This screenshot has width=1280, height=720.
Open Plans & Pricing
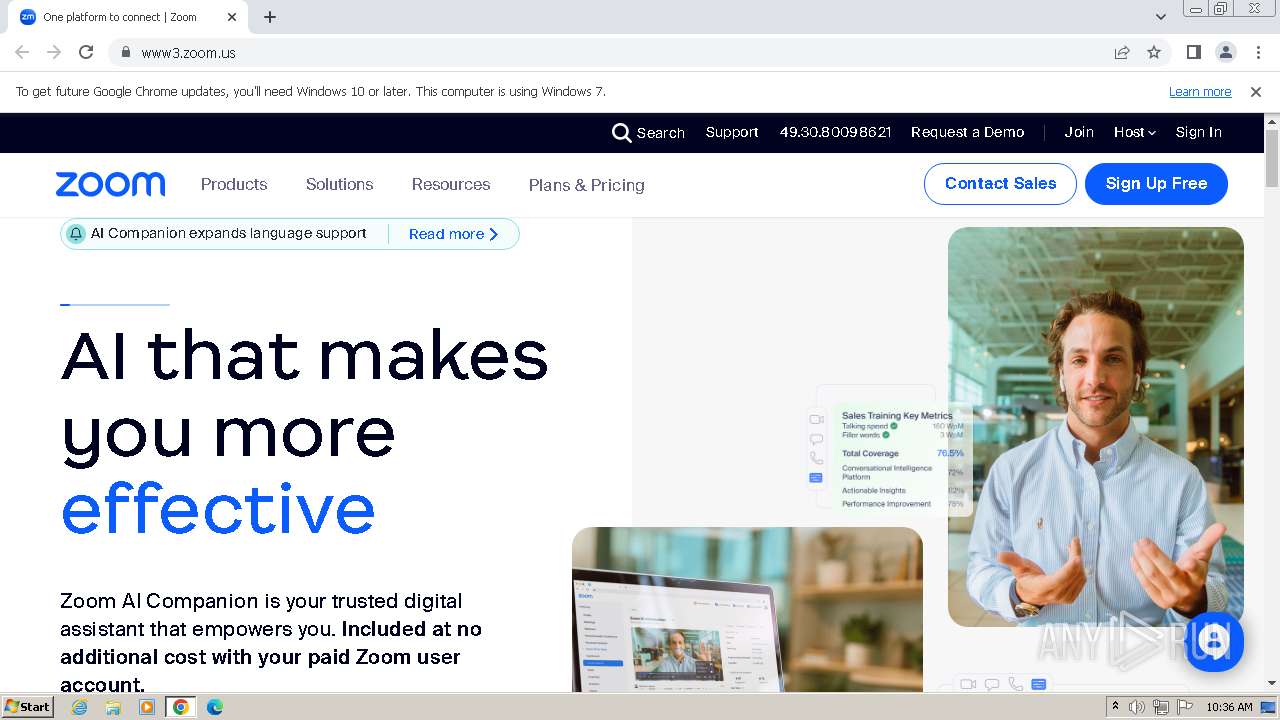[x=587, y=185]
